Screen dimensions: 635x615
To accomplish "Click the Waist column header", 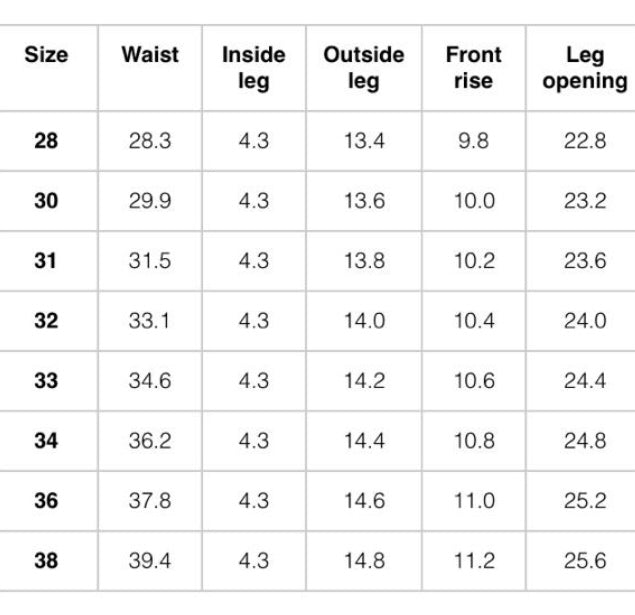I will pos(150,56).
